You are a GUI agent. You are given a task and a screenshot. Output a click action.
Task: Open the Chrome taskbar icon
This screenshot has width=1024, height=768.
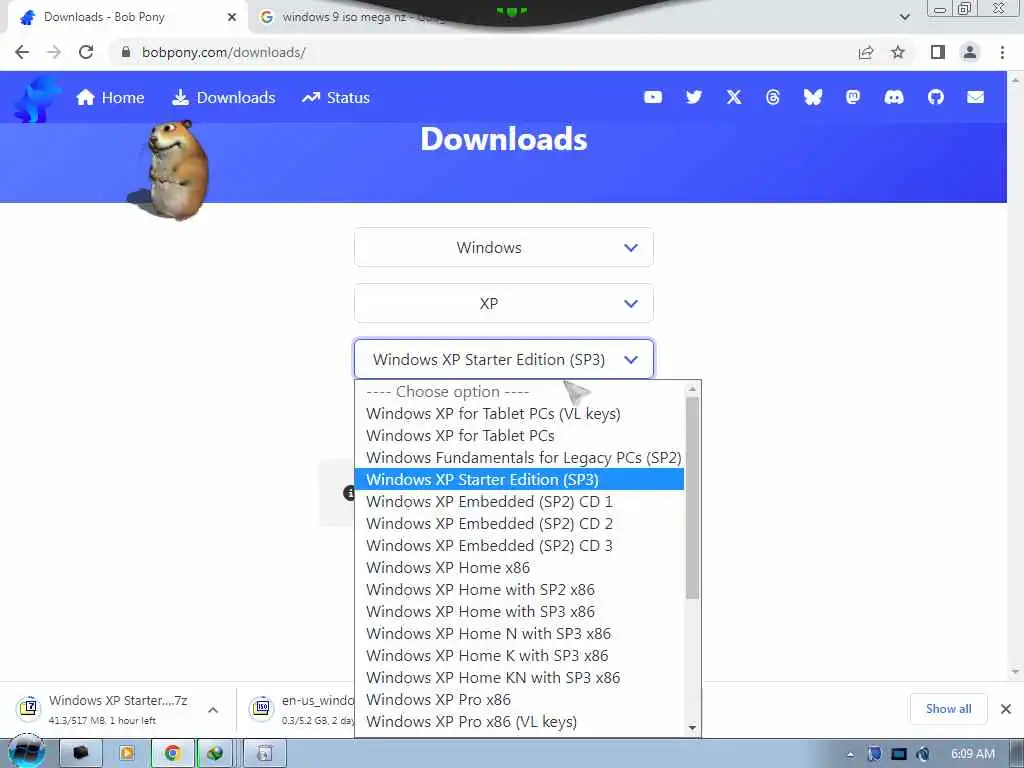coord(172,754)
